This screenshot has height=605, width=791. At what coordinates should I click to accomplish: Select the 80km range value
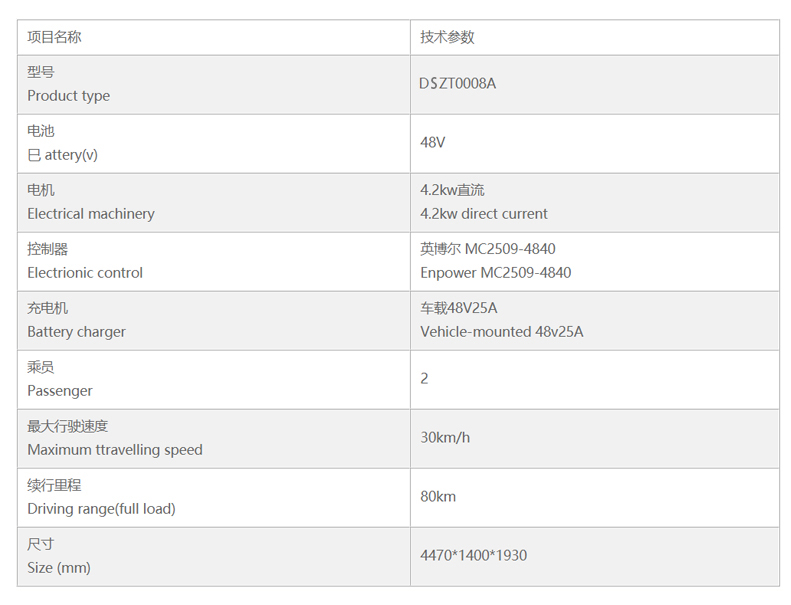pyautogui.click(x=438, y=497)
